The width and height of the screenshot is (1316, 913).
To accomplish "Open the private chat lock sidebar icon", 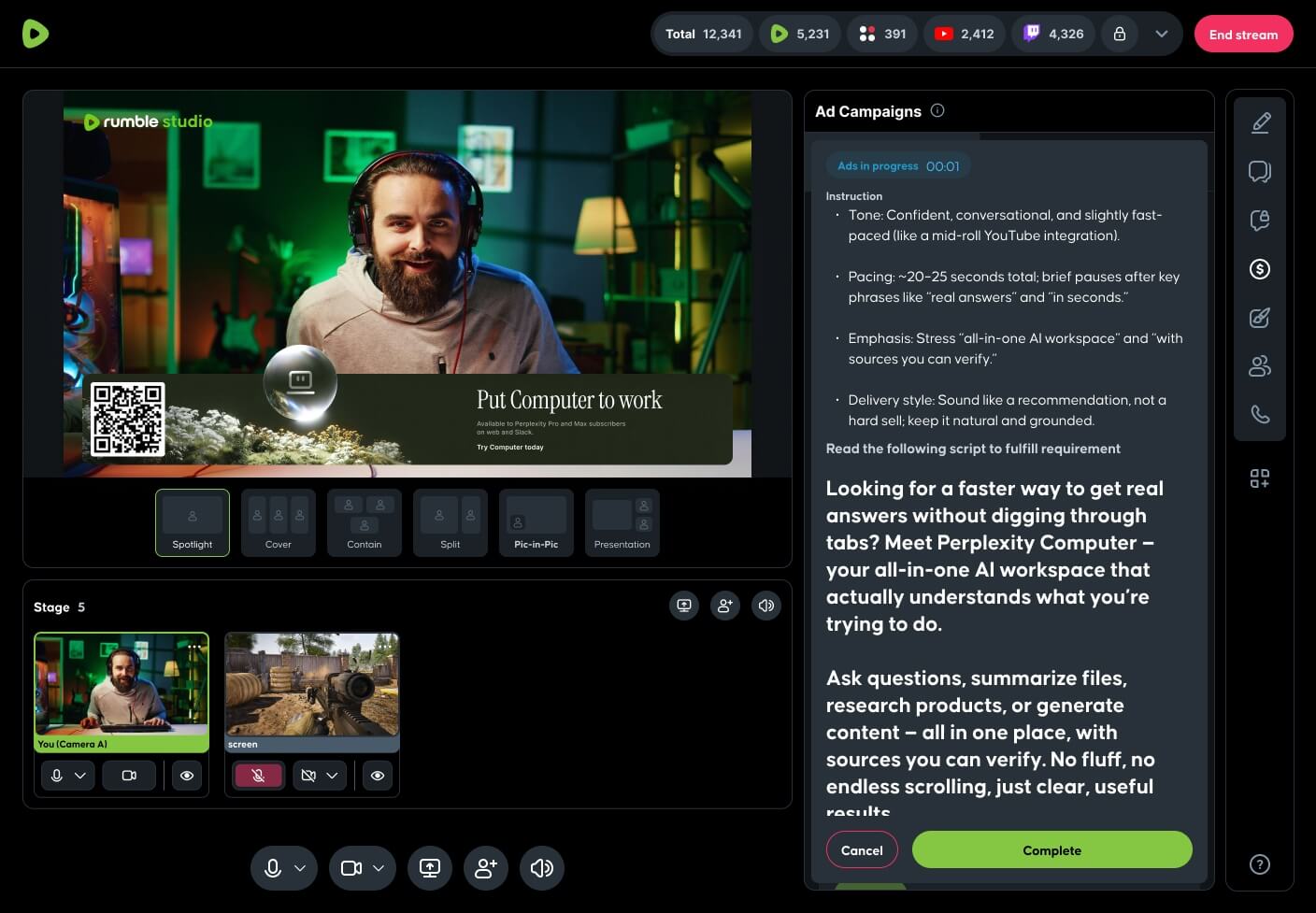I will pos(1260,220).
